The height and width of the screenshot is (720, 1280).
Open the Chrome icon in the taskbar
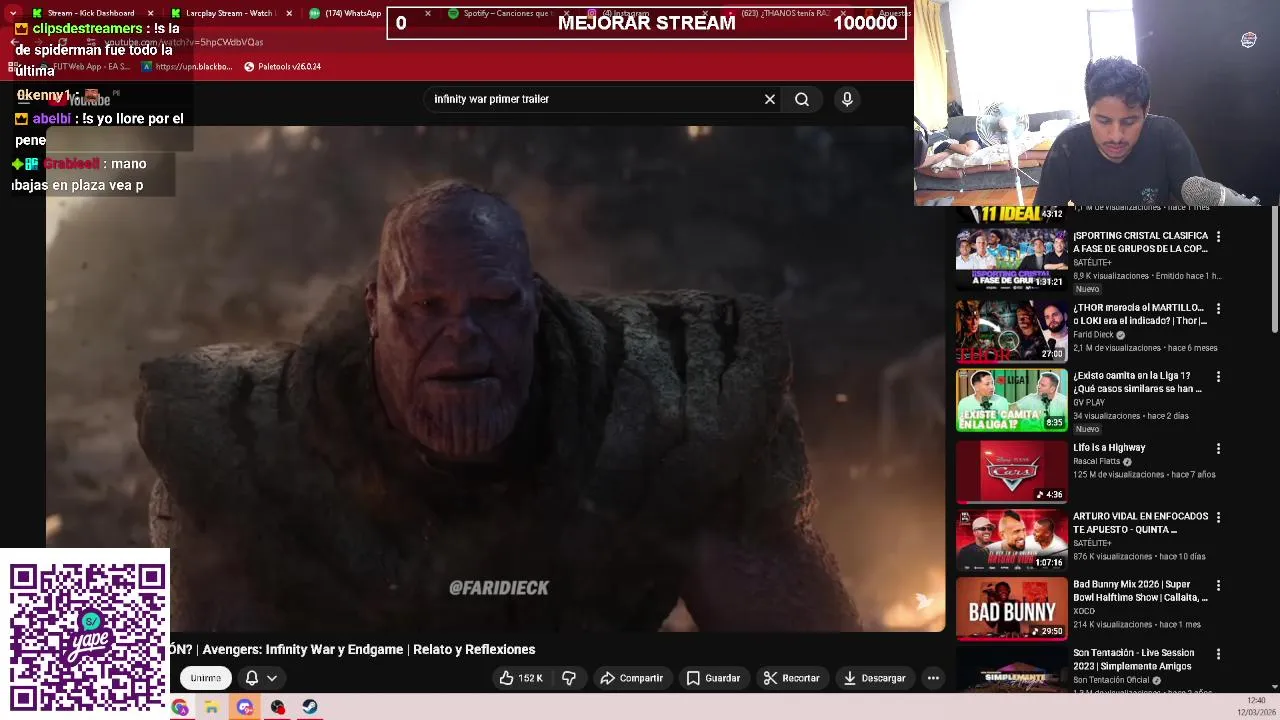[179, 707]
